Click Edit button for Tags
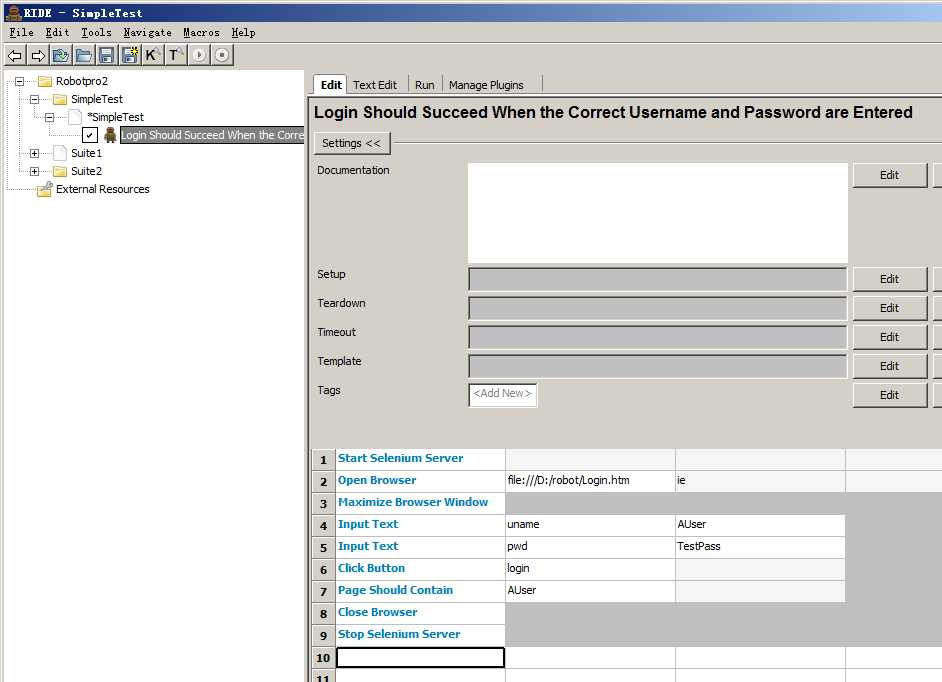The height and width of the screenshot is (682, 942). 890,395
